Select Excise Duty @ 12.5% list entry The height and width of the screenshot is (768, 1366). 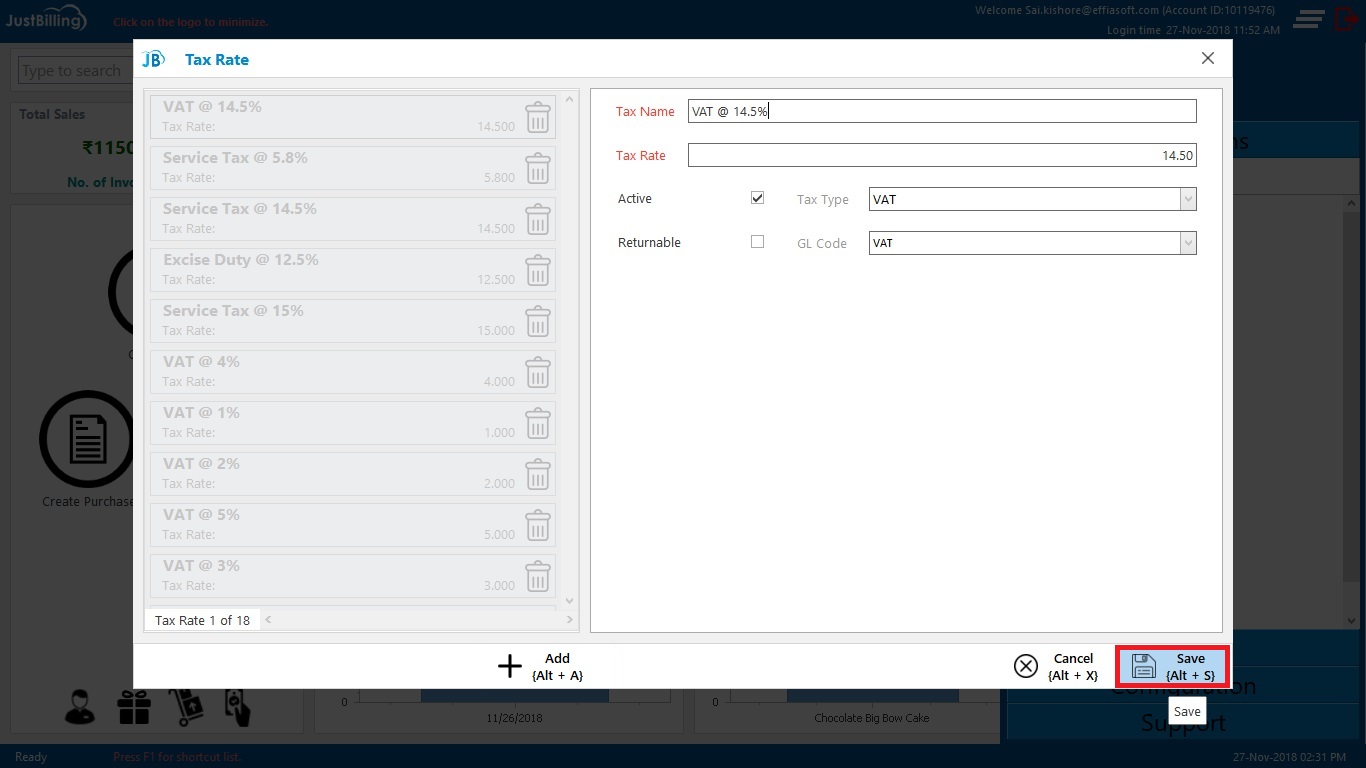pyautogui.click(x=353, y=270)
